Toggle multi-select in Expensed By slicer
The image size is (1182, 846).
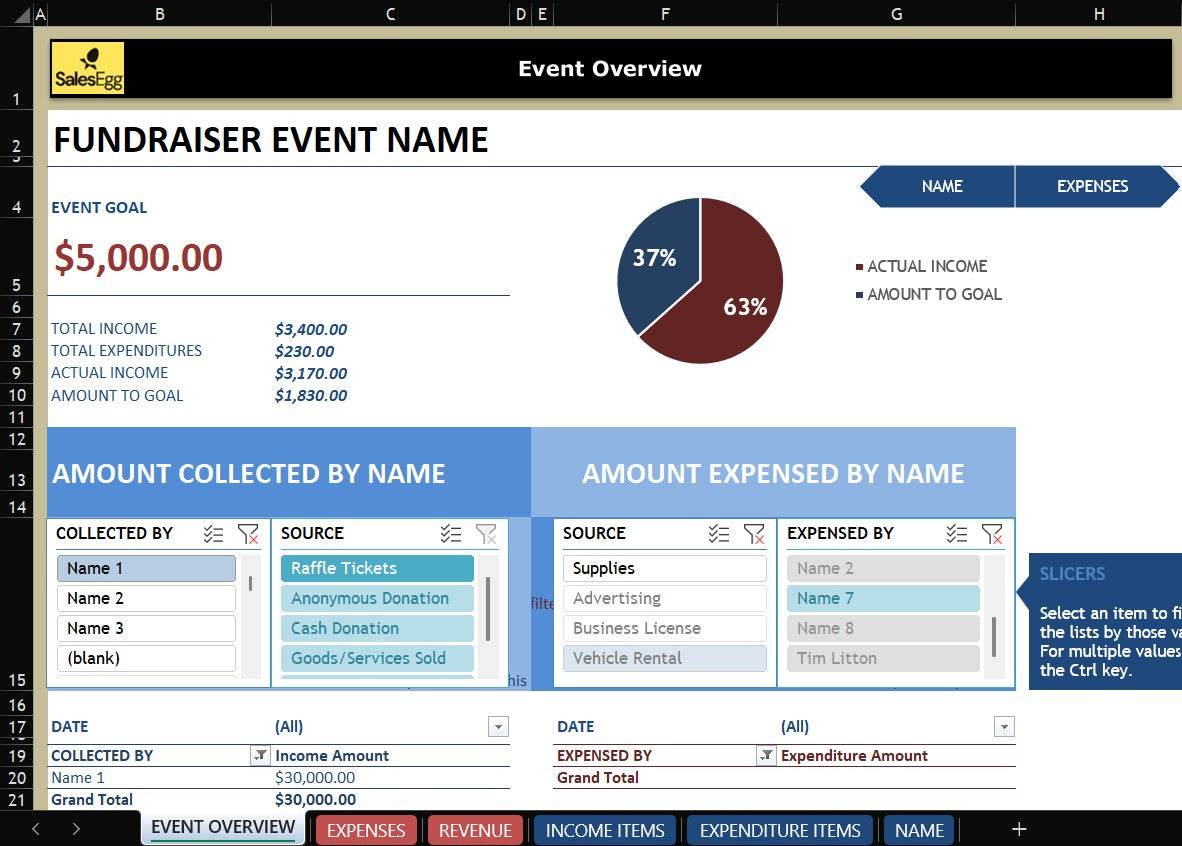(x=957, y=534)
